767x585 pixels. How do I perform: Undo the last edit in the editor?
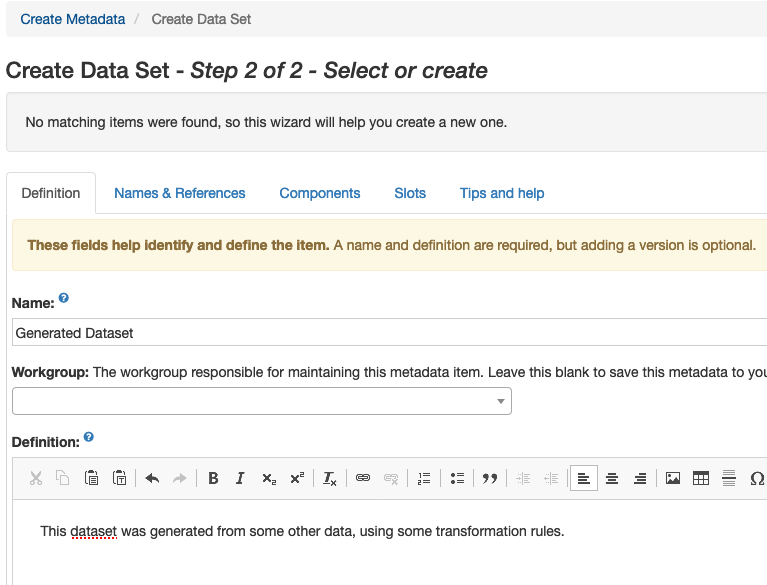tap(152, 479)
